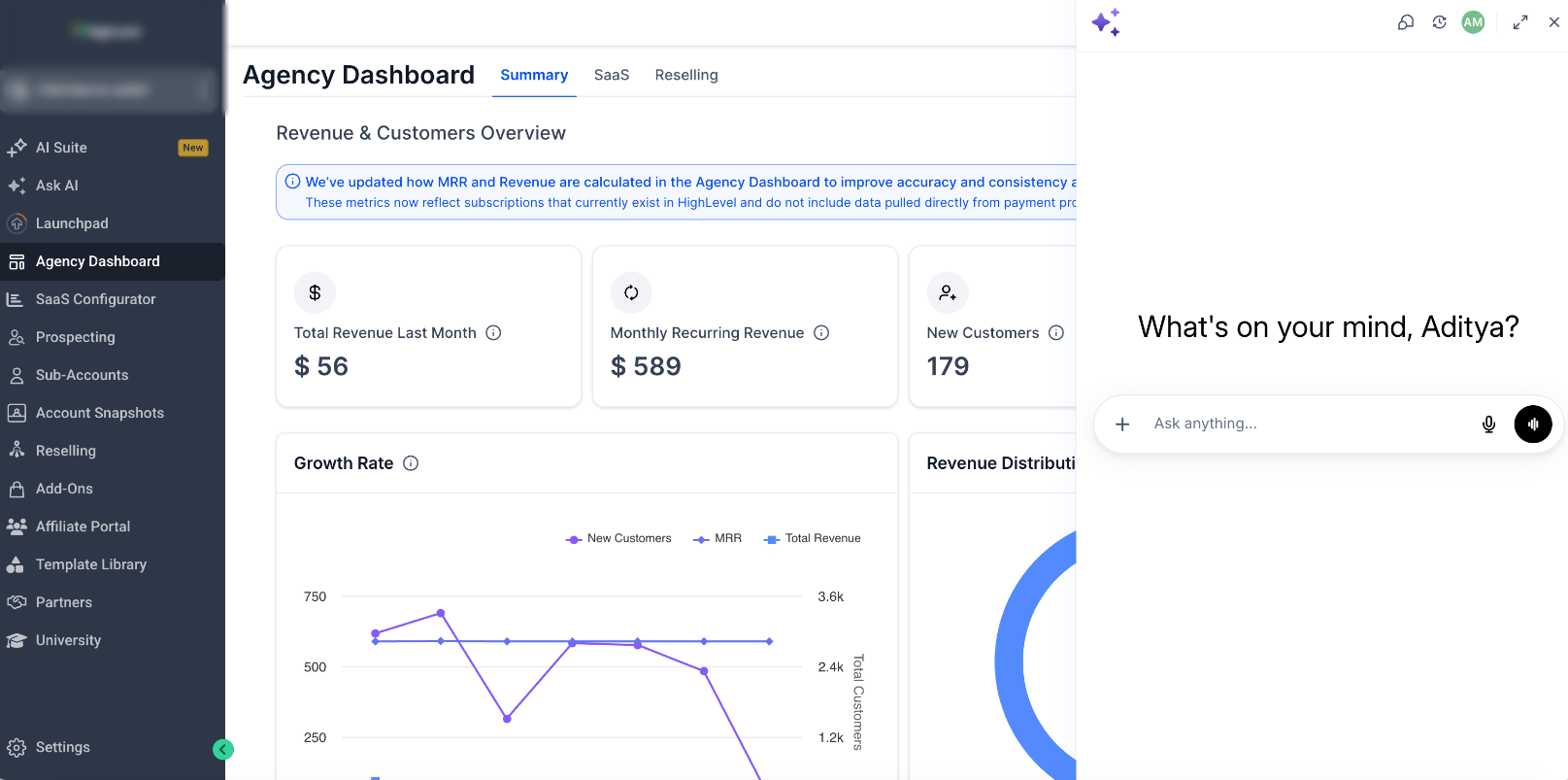Image resolution: width=1568 pixels, height=780 pixels.
Task: Switch to the Reselling tab
Action: pyautogui.click(x=686, y=75)
